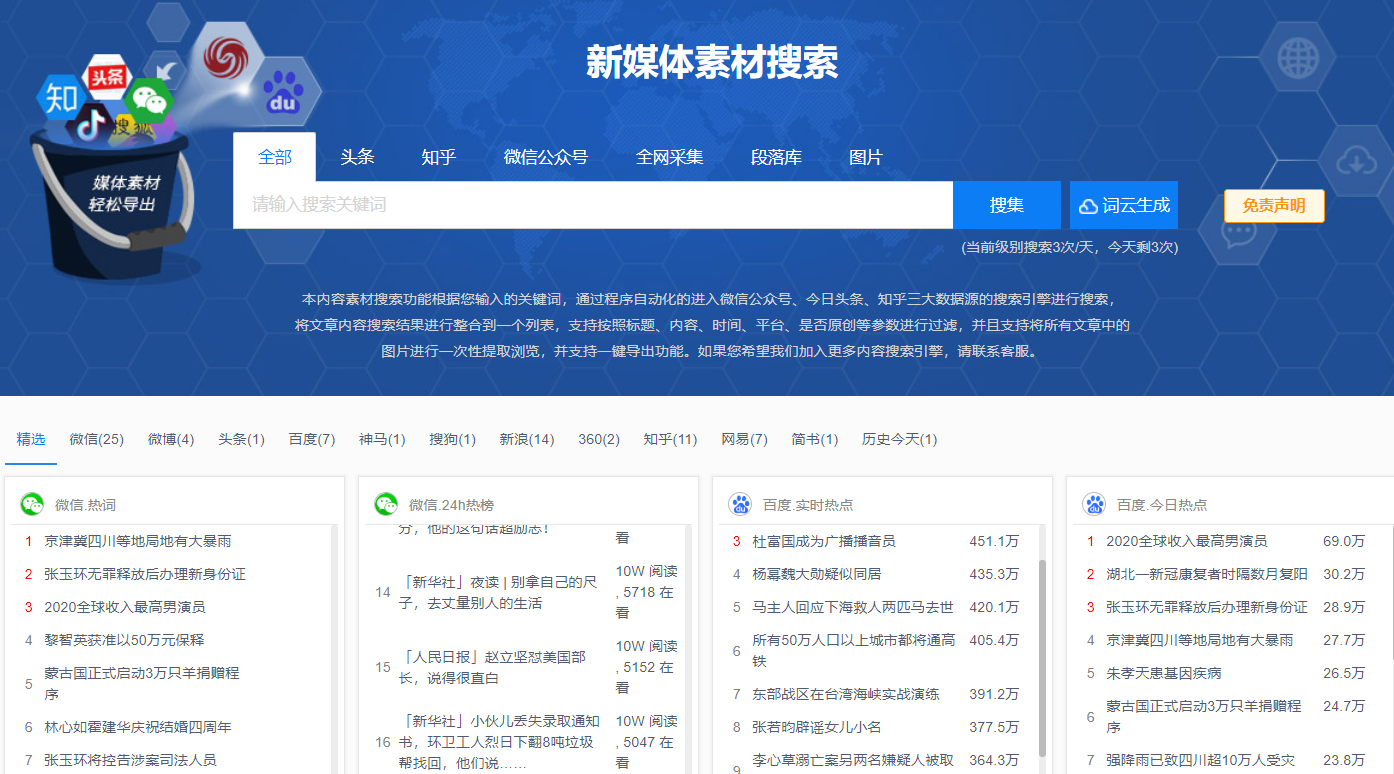Select the 微博(4) category tab

171,439
